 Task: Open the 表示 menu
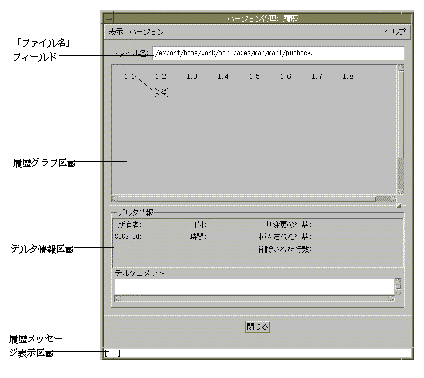(116, 32)
